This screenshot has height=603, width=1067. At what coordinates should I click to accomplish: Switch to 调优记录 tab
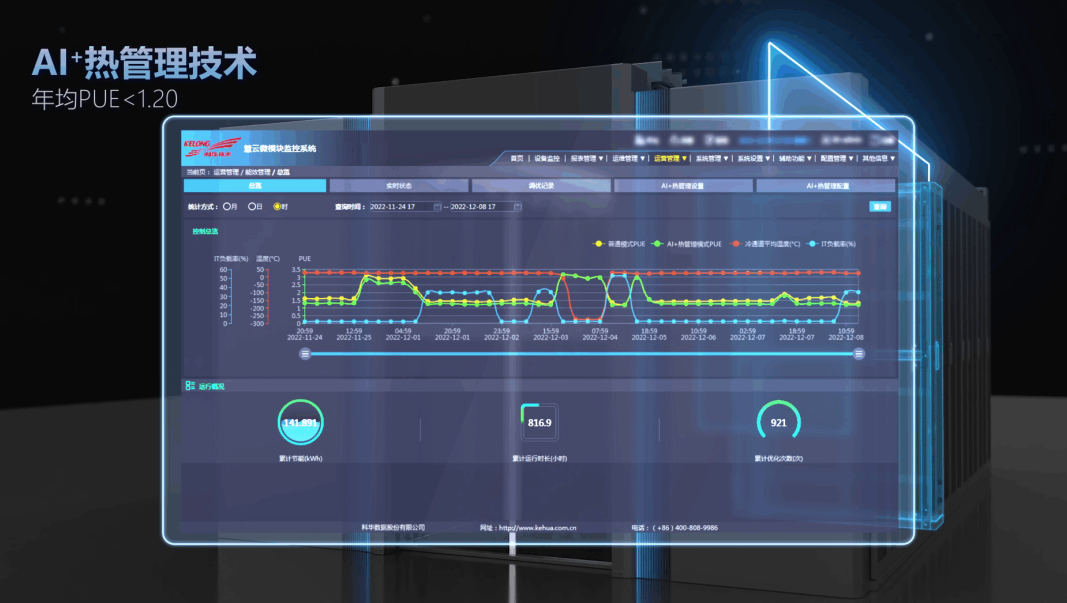[x=542, y=185]
